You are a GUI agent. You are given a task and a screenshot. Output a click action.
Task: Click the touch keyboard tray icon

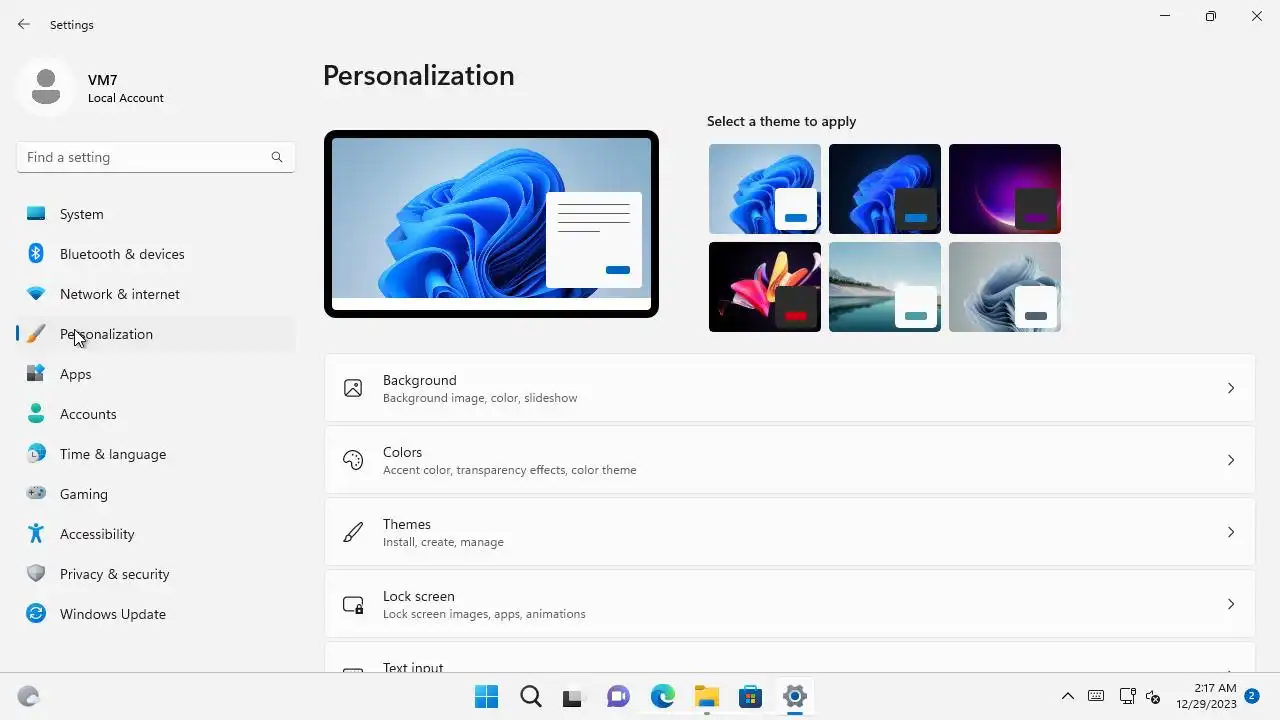(1096, 696)
